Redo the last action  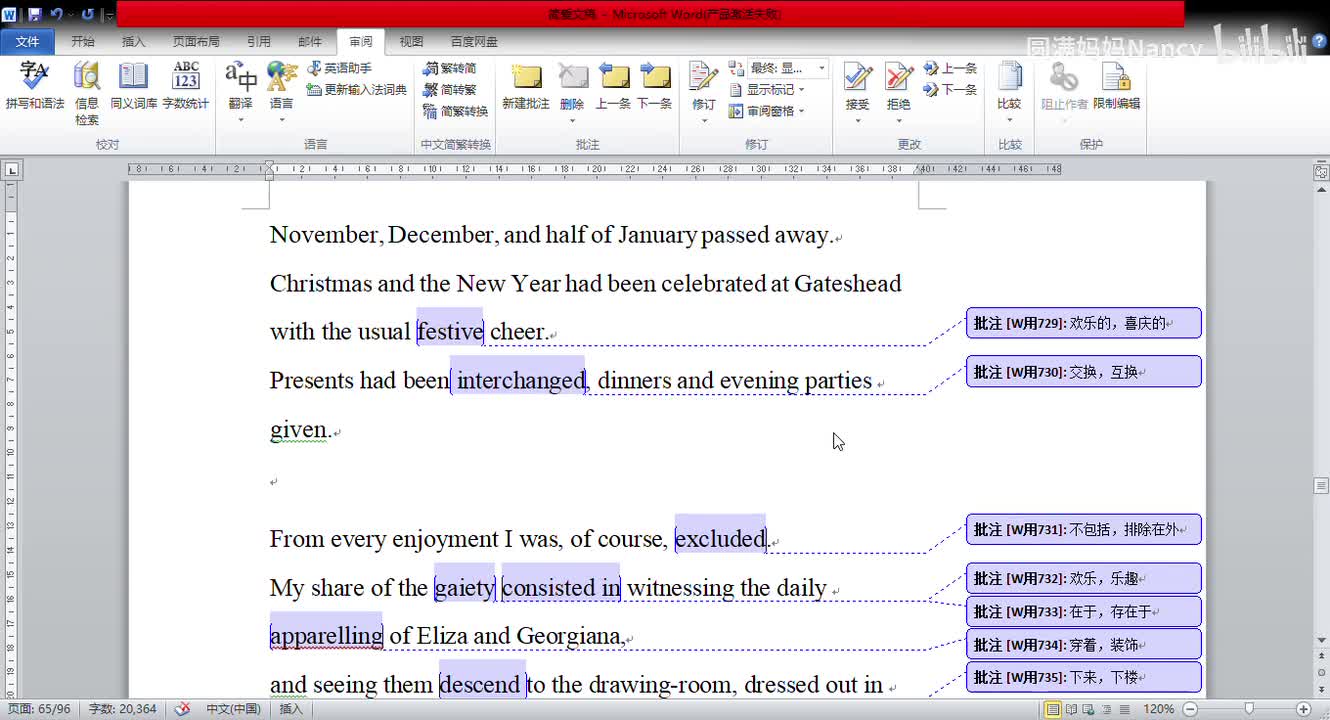point(87,14)
